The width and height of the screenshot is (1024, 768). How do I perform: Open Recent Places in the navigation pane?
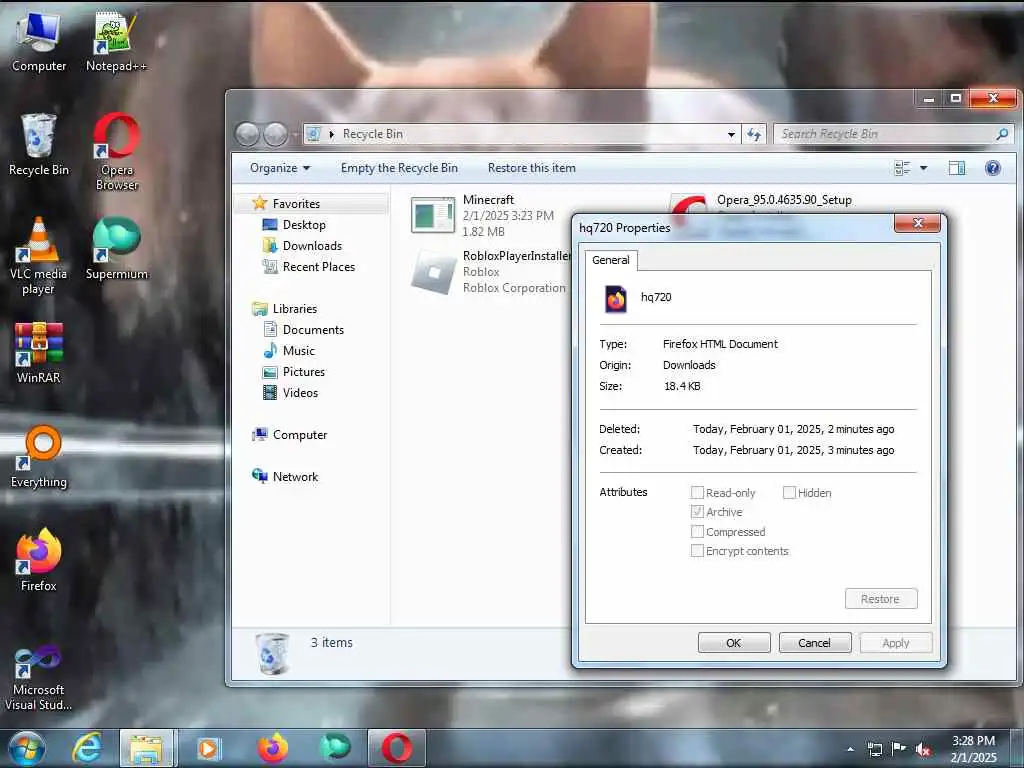pyautogui.click(x=319, y=266)
